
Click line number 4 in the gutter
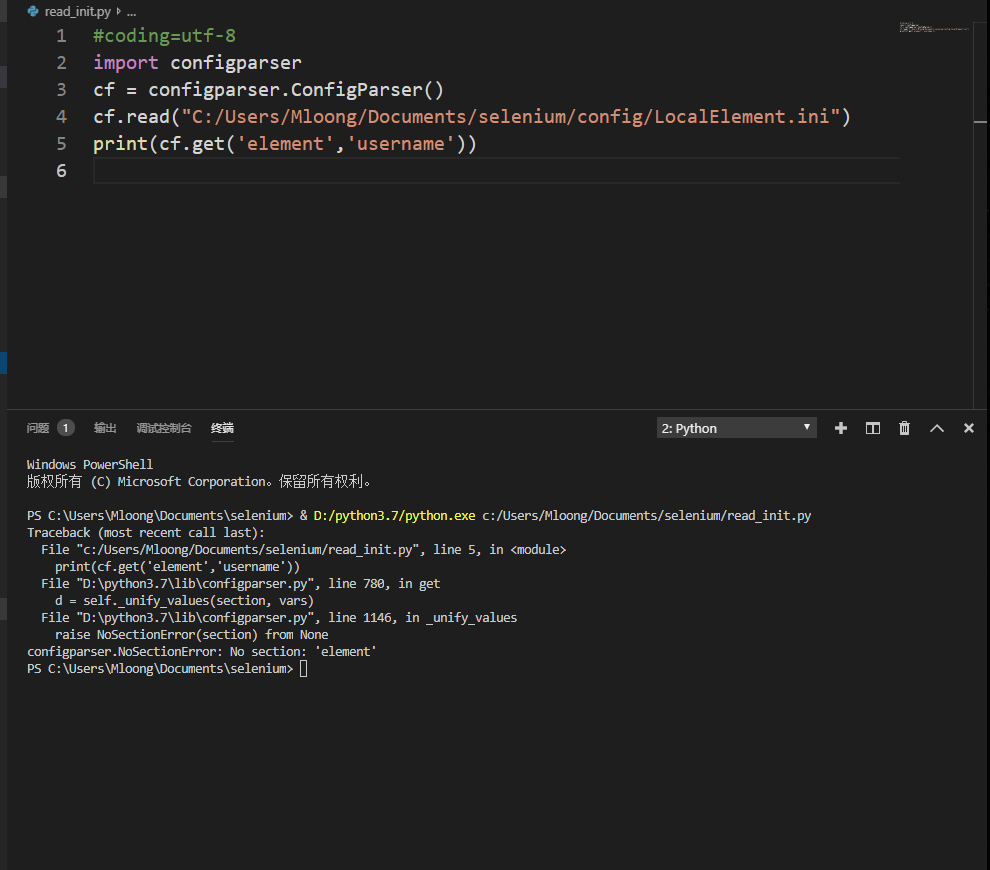61,117
